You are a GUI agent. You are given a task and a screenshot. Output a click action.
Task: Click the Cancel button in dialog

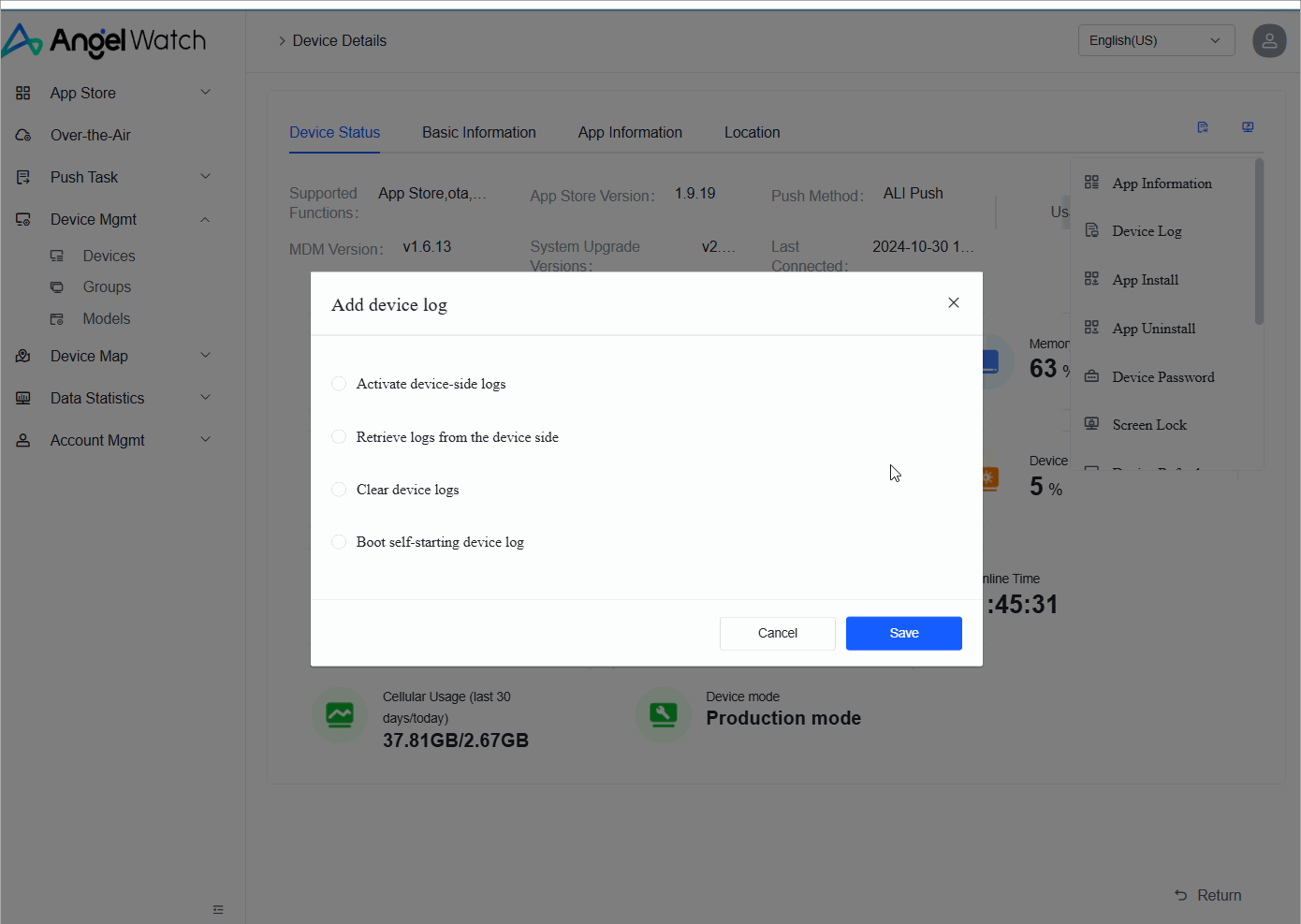tap(777, 634)
